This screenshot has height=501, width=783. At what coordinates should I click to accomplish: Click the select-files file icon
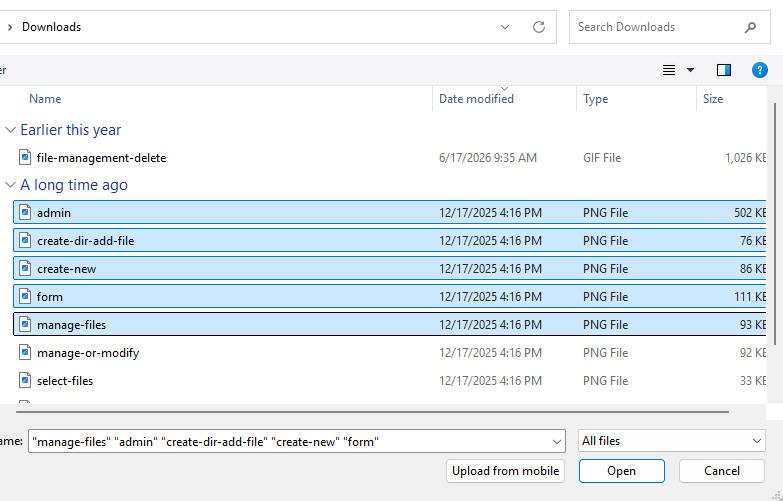[x=25, y=380]
